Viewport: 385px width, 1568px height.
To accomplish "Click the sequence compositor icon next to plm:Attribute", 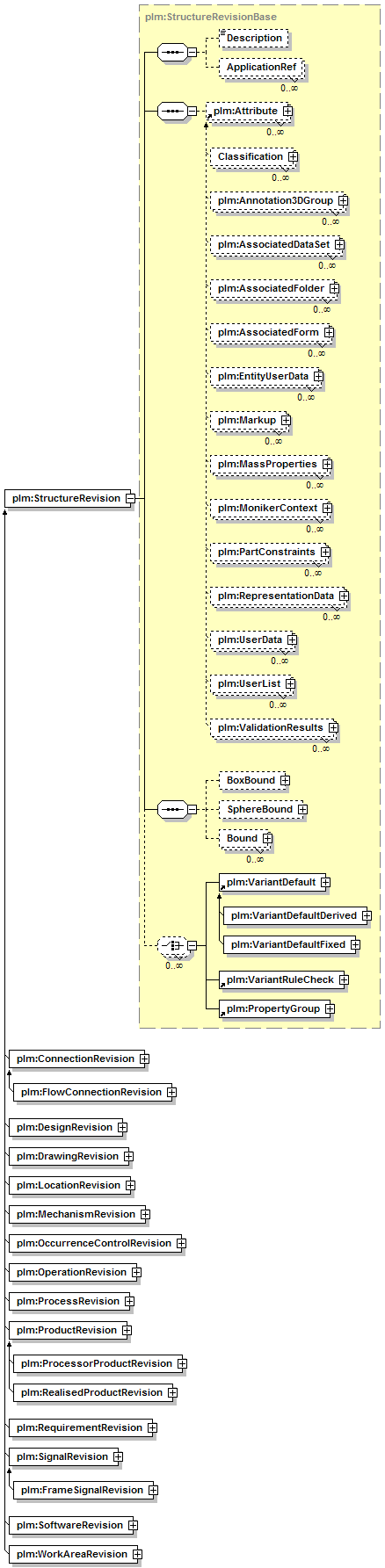I will [x=172, y=112].
